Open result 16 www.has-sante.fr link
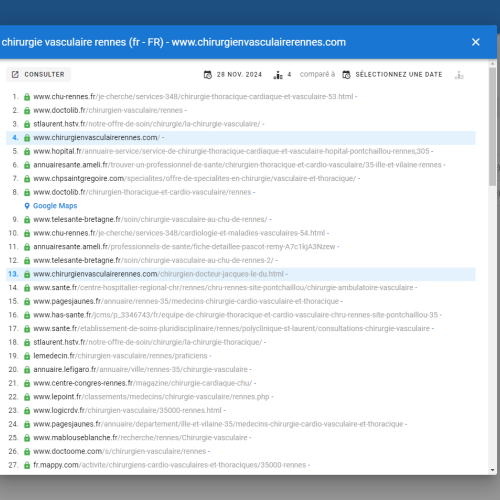 tap(236, 315)
